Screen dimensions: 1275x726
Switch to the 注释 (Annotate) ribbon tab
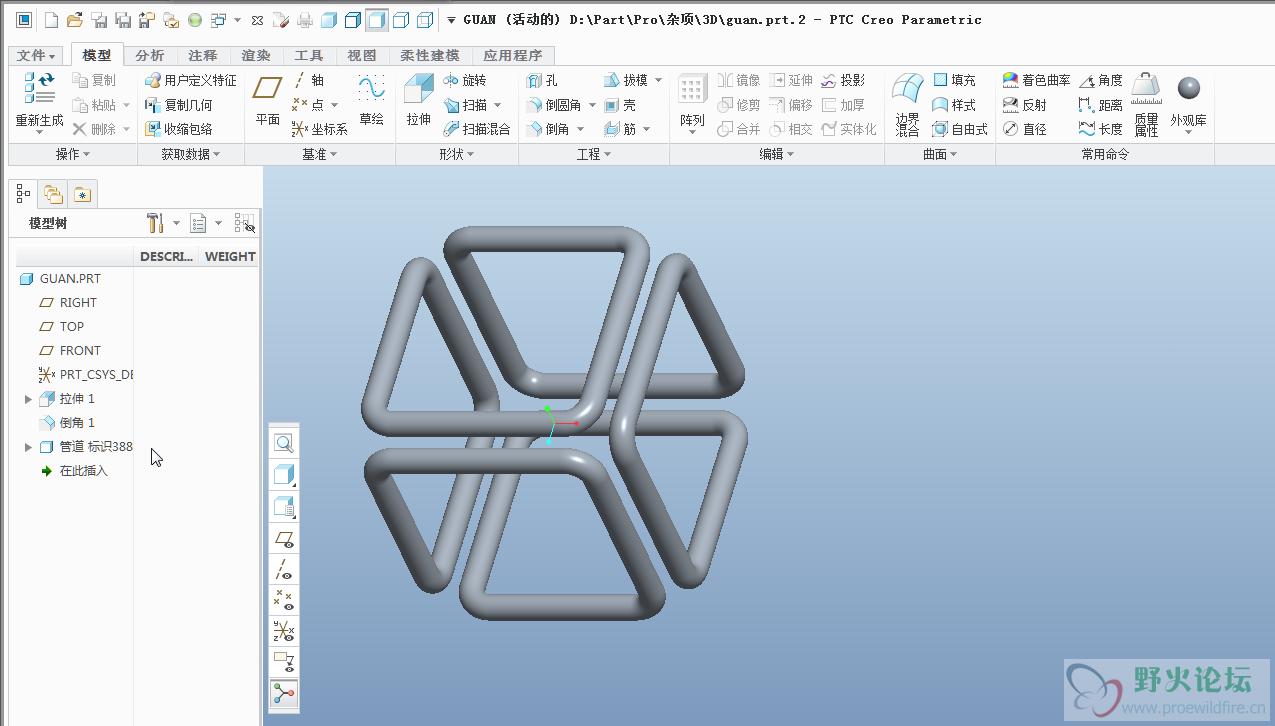point(203,56)
